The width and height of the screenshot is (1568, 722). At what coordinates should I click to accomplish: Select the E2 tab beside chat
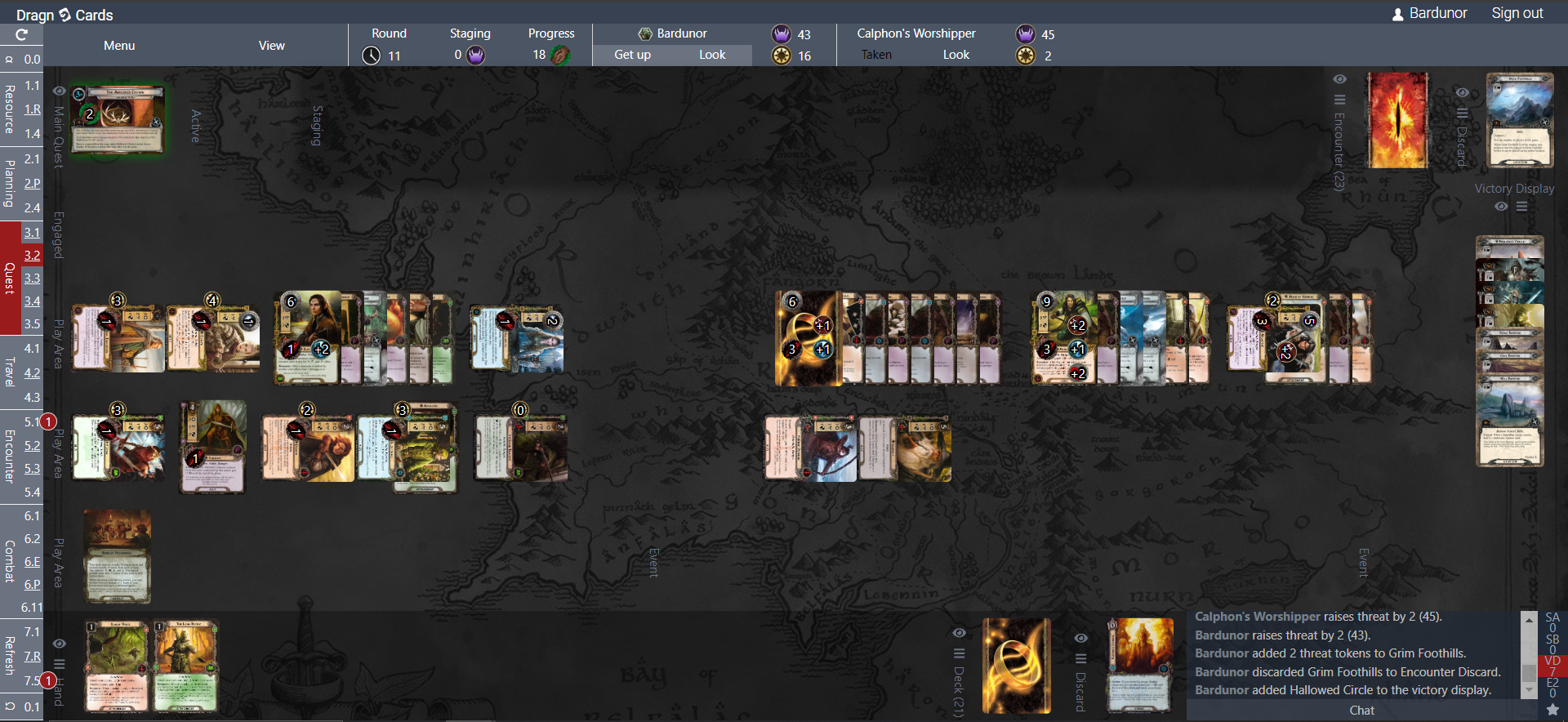pyautogui.click(x=1552, y=688)
